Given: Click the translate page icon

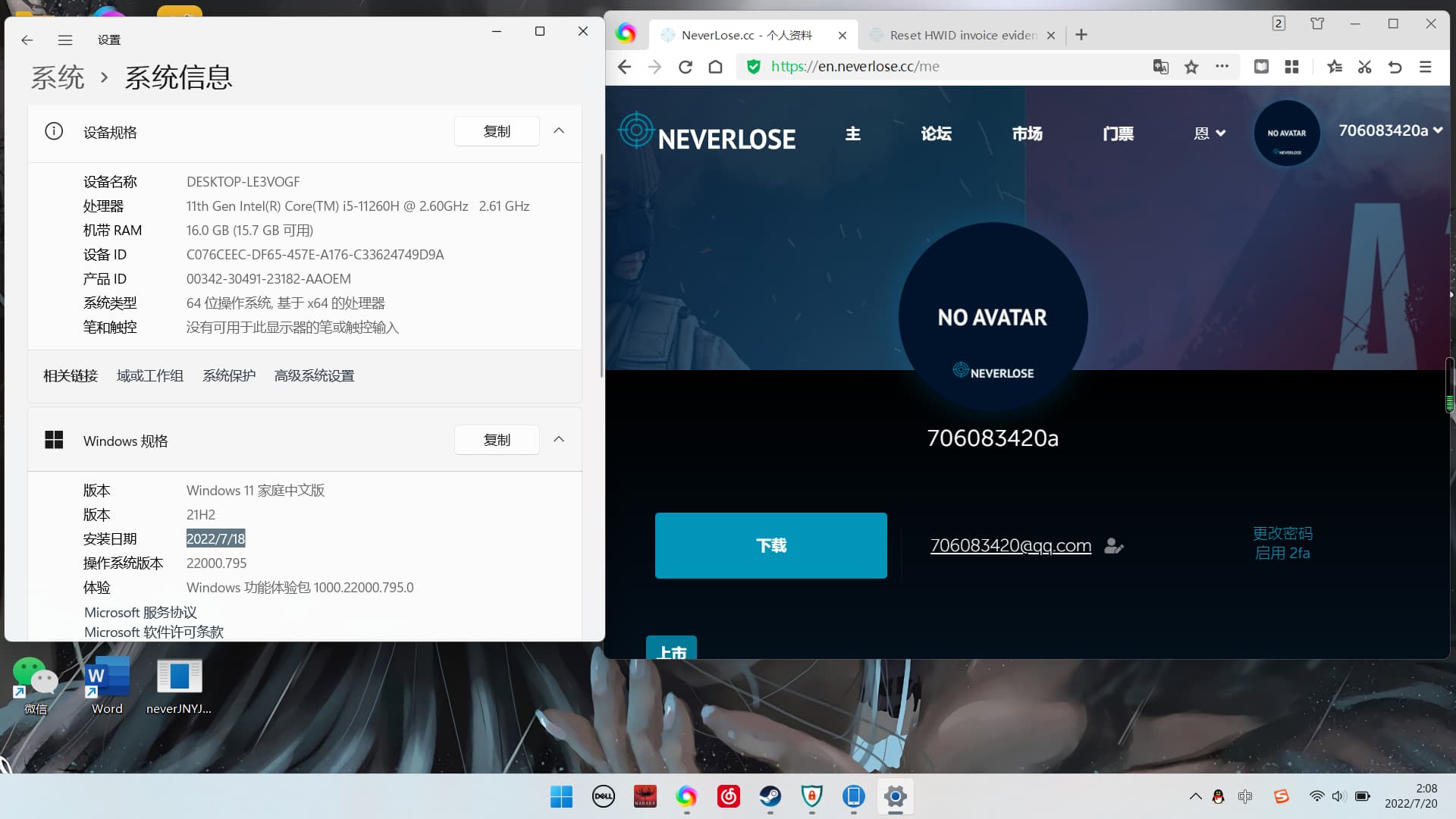Looking at the screenshot, I should (1160, 67).
